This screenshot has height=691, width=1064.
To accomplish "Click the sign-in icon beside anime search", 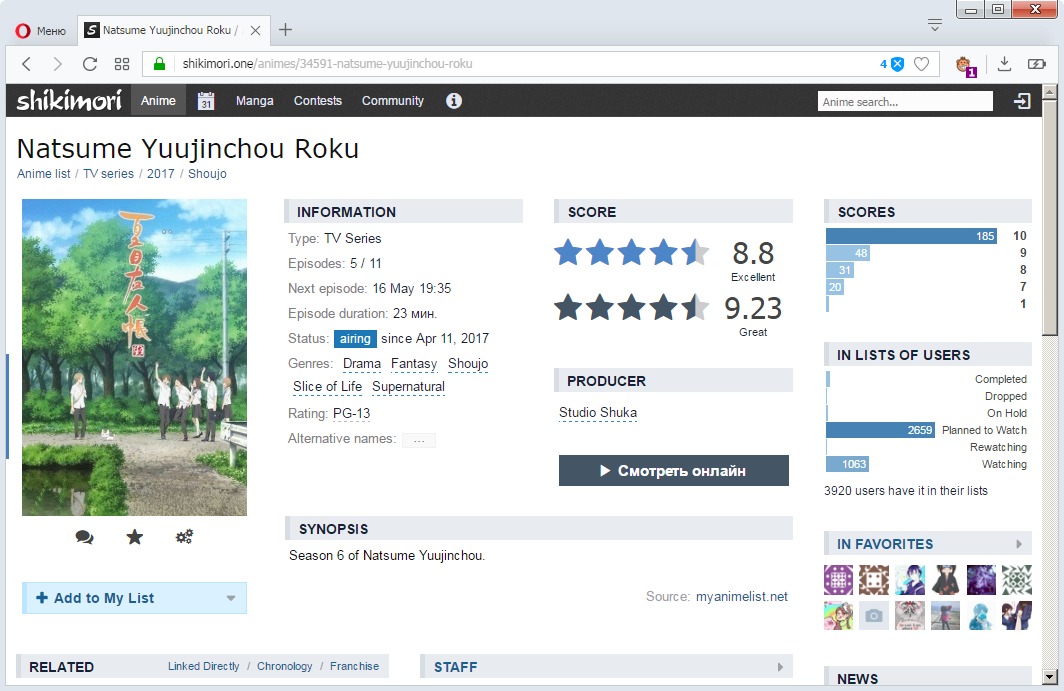I will click(x=1022, y=101).
